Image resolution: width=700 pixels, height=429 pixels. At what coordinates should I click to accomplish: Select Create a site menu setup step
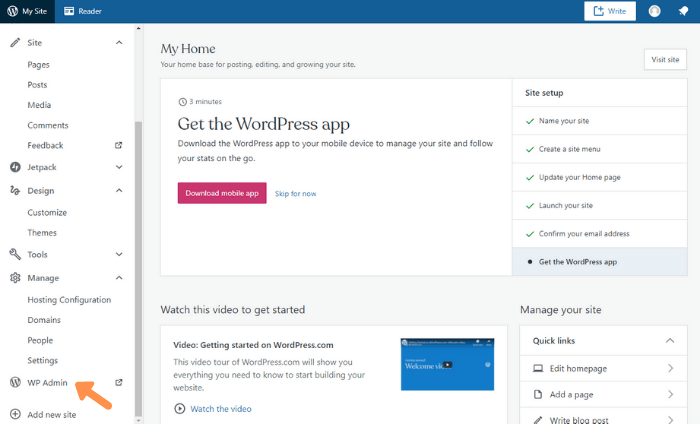[x=600, y=149]
